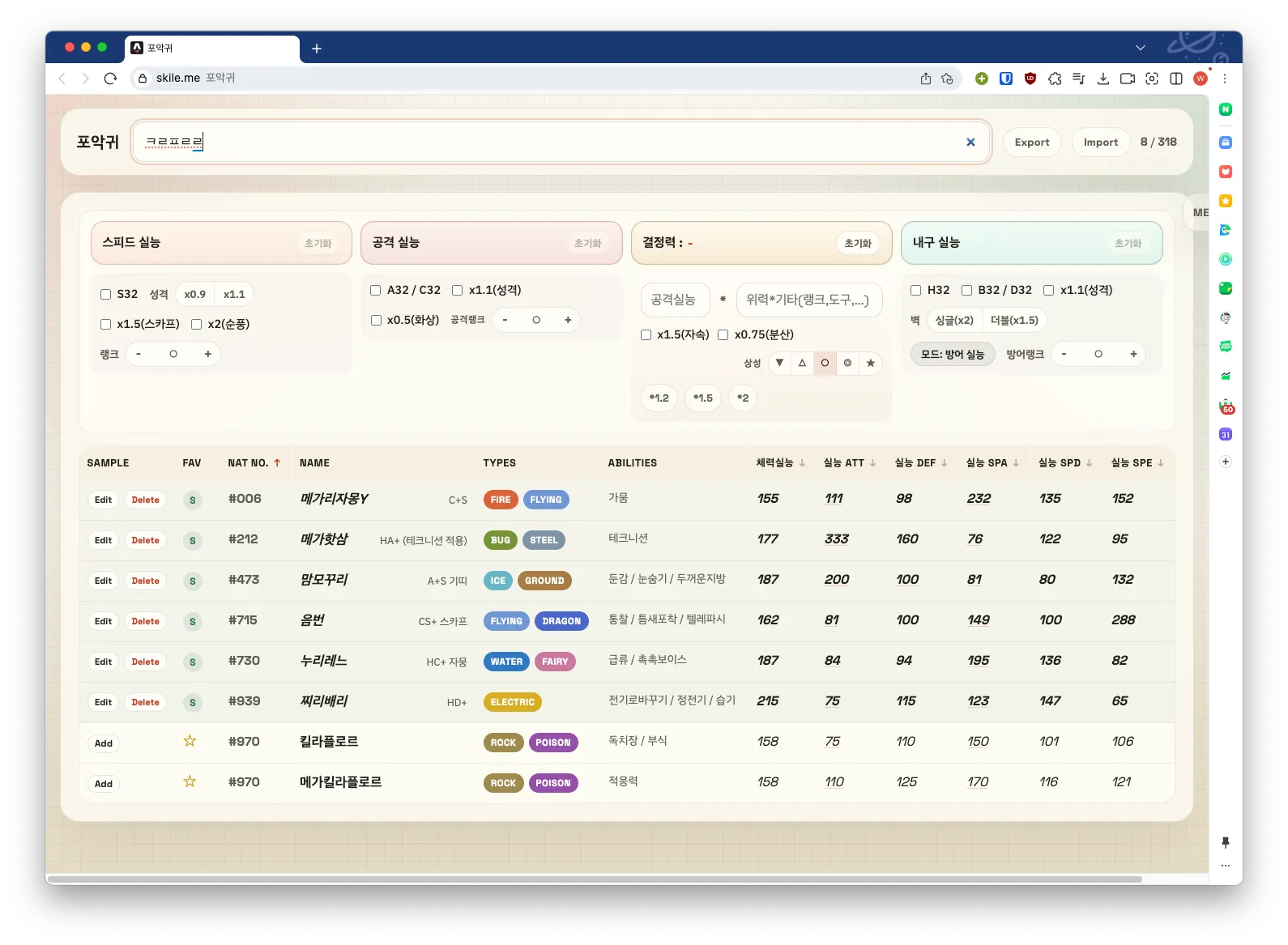Increase the 방어랭크 with plus
This screenshot has height=945, width=1288.
(x=1133, y=354)
